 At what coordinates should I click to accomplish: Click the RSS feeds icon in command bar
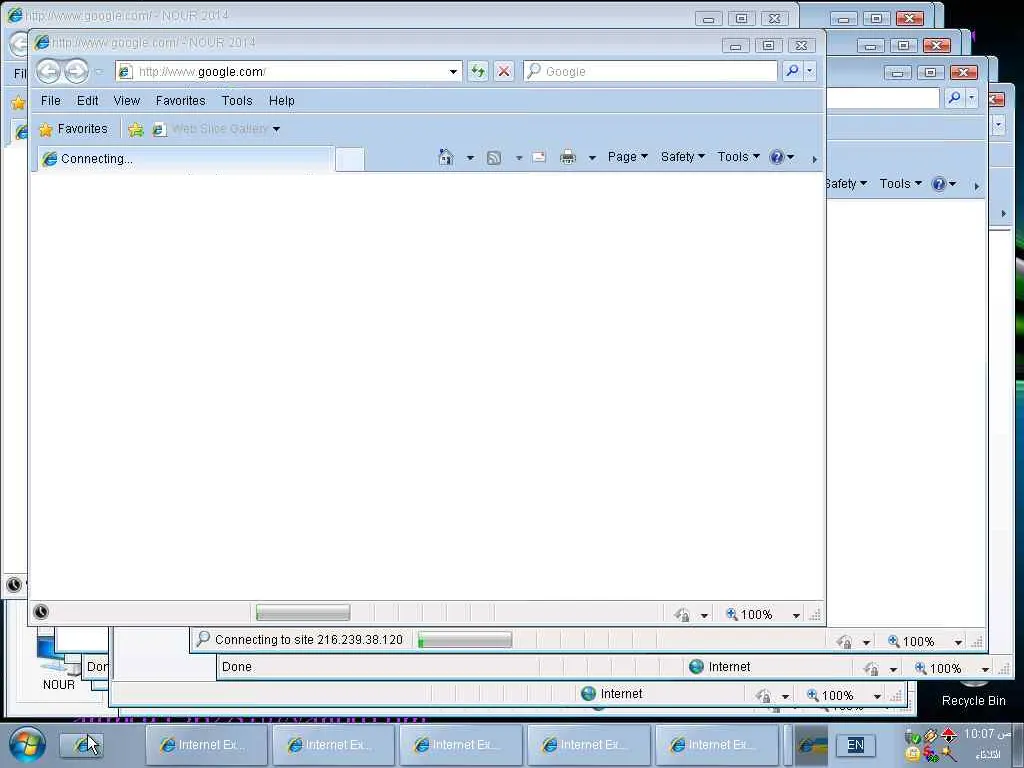click(x=494, y=157)
